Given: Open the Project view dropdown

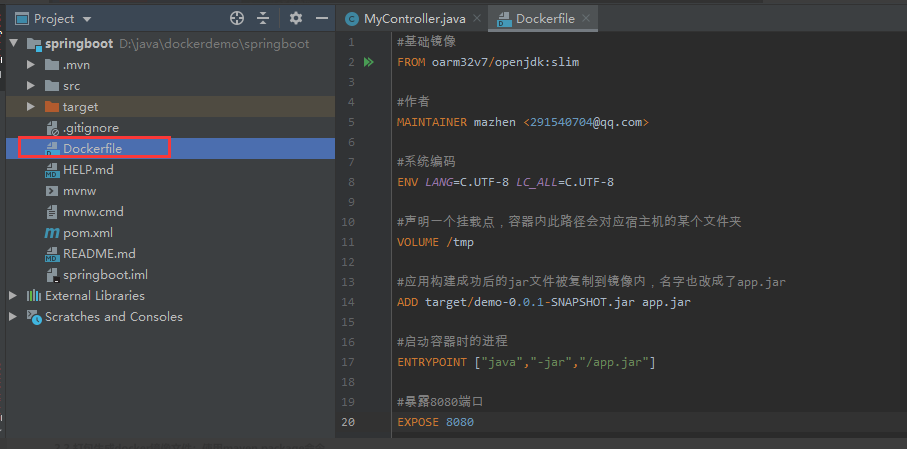Looking at the screenshot, I should (86, 19).
